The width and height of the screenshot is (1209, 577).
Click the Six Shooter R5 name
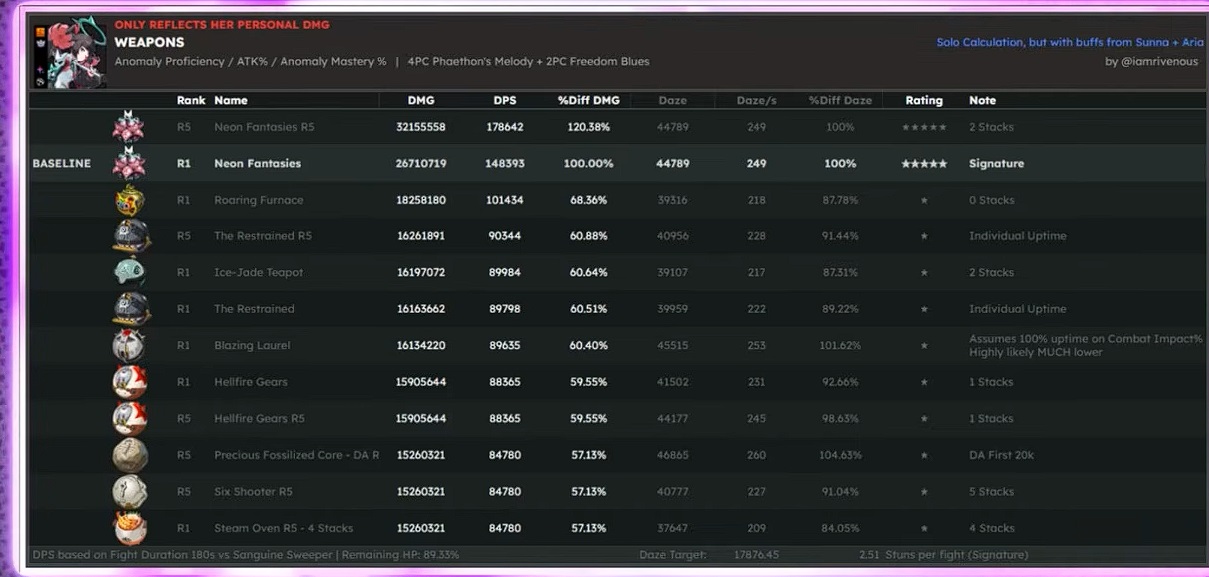[x=253, y=491]
